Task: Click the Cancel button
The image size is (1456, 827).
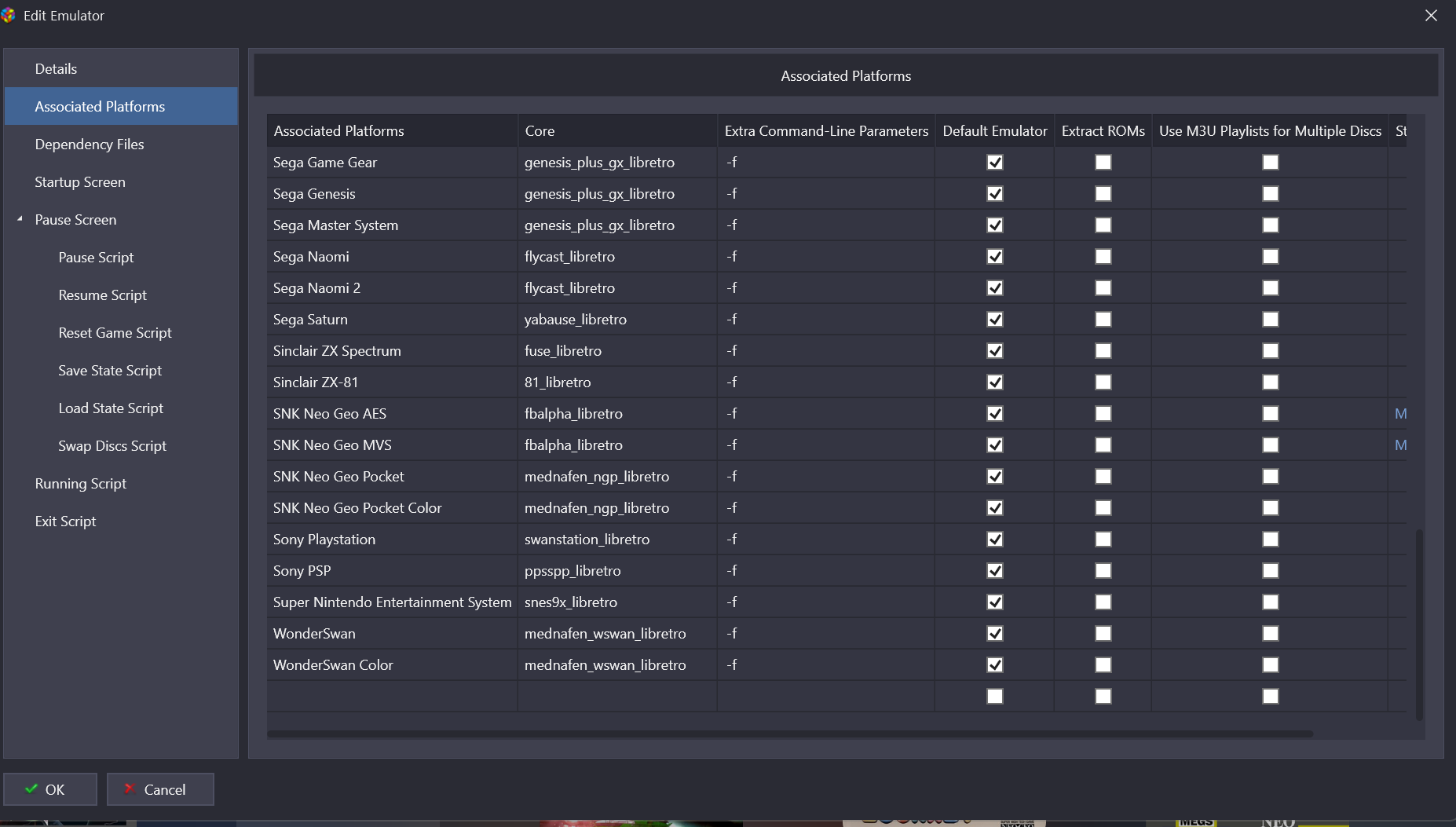Action: [x=160, y=789]
